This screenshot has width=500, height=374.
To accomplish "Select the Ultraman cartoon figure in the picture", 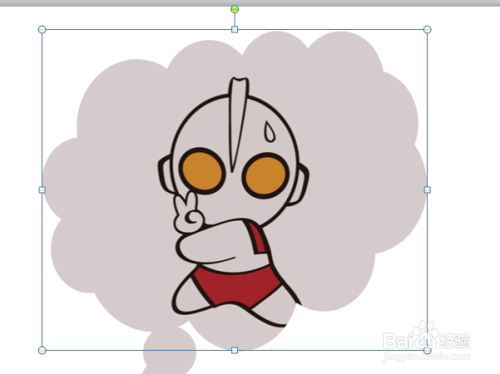I will click(233, 203).
